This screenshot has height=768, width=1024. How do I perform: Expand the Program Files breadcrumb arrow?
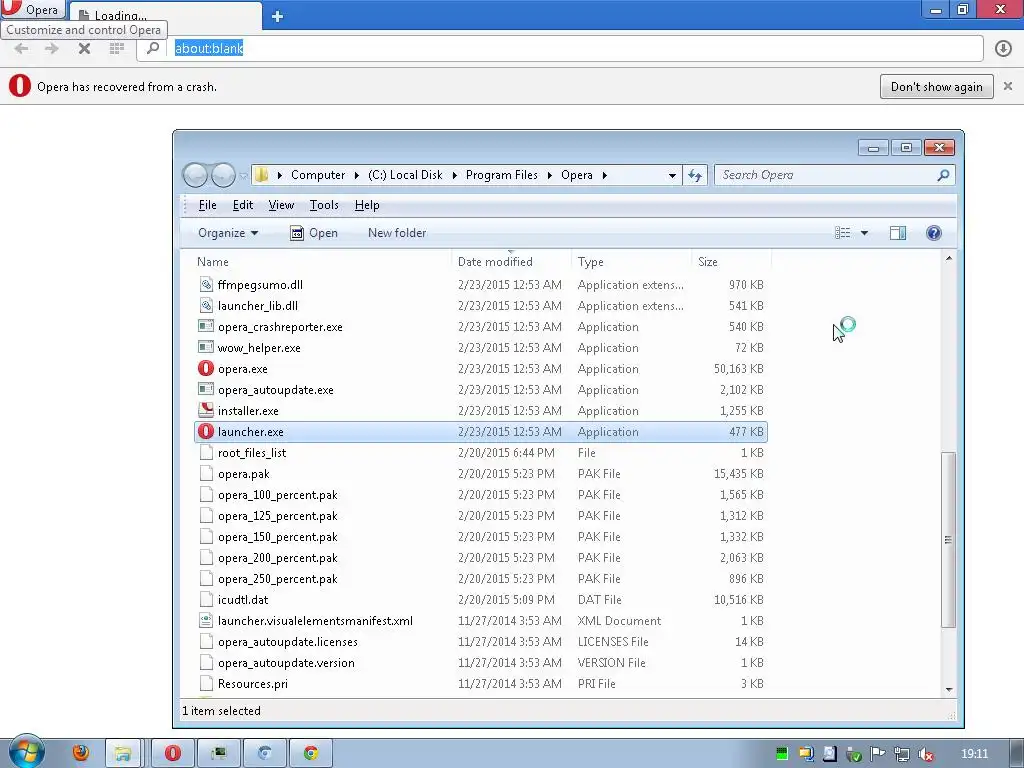coord(549,175)
